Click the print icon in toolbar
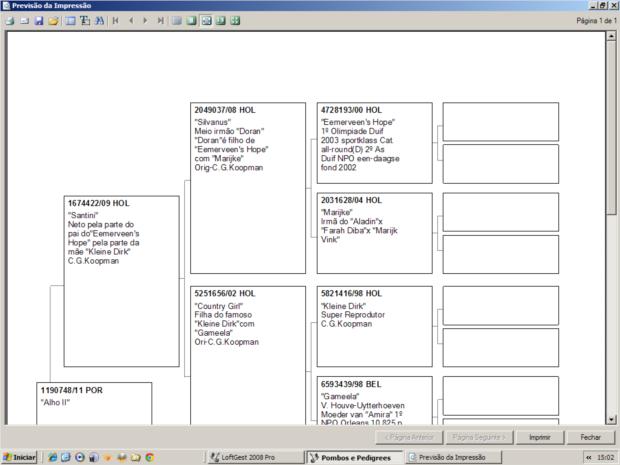This screenshot has height=465, width=620. [10, 20]
